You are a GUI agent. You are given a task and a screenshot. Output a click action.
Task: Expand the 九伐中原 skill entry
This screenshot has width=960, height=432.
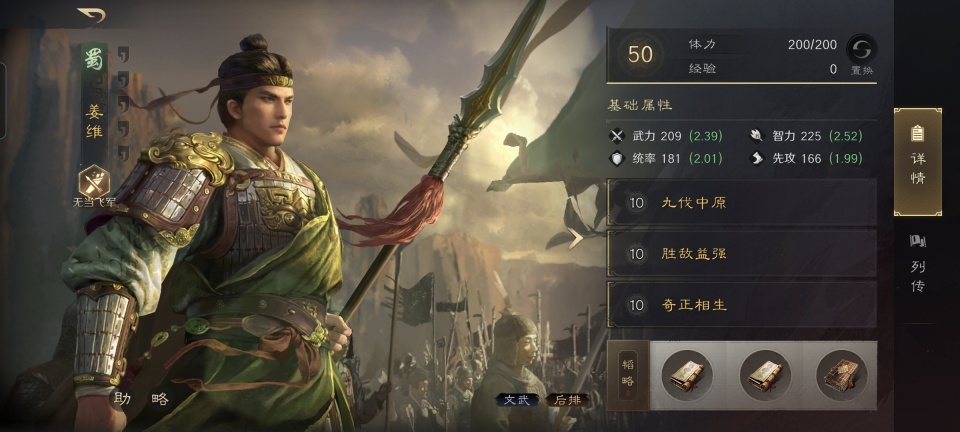point(741,203)
